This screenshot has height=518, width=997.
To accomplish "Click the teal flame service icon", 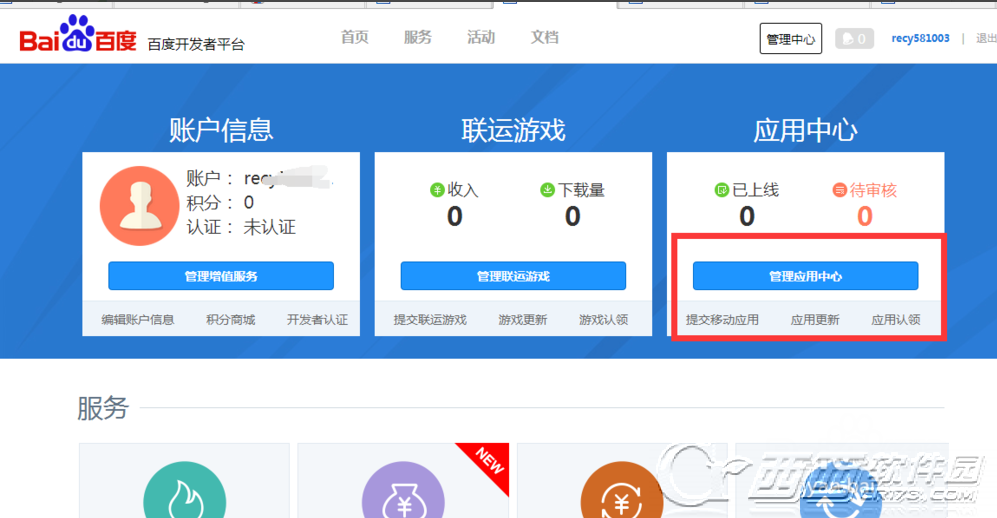I will coord(184,490).
